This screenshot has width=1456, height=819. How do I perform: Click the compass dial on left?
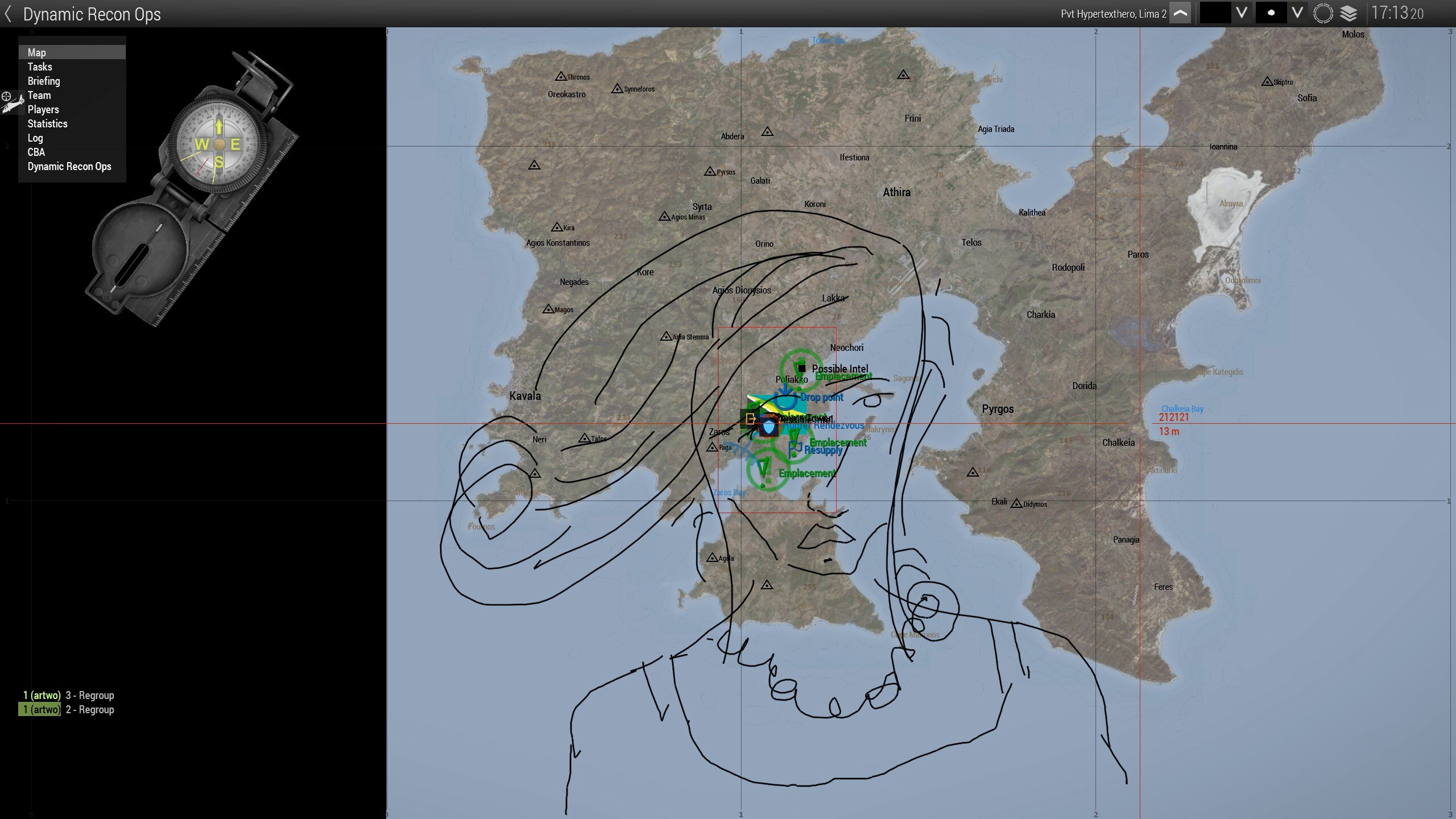tap(218, 144)
